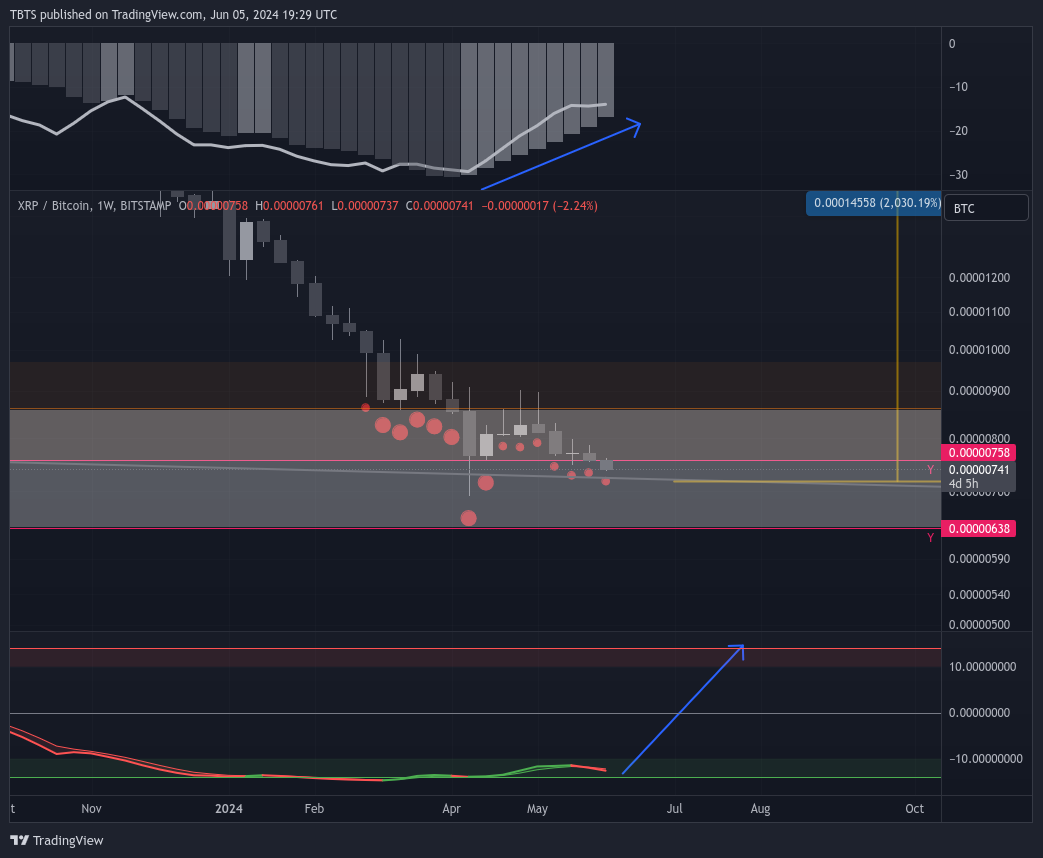Click the low value L0.00000737
The height and width of the screenshot is (858, 1043).
(365, 206)
